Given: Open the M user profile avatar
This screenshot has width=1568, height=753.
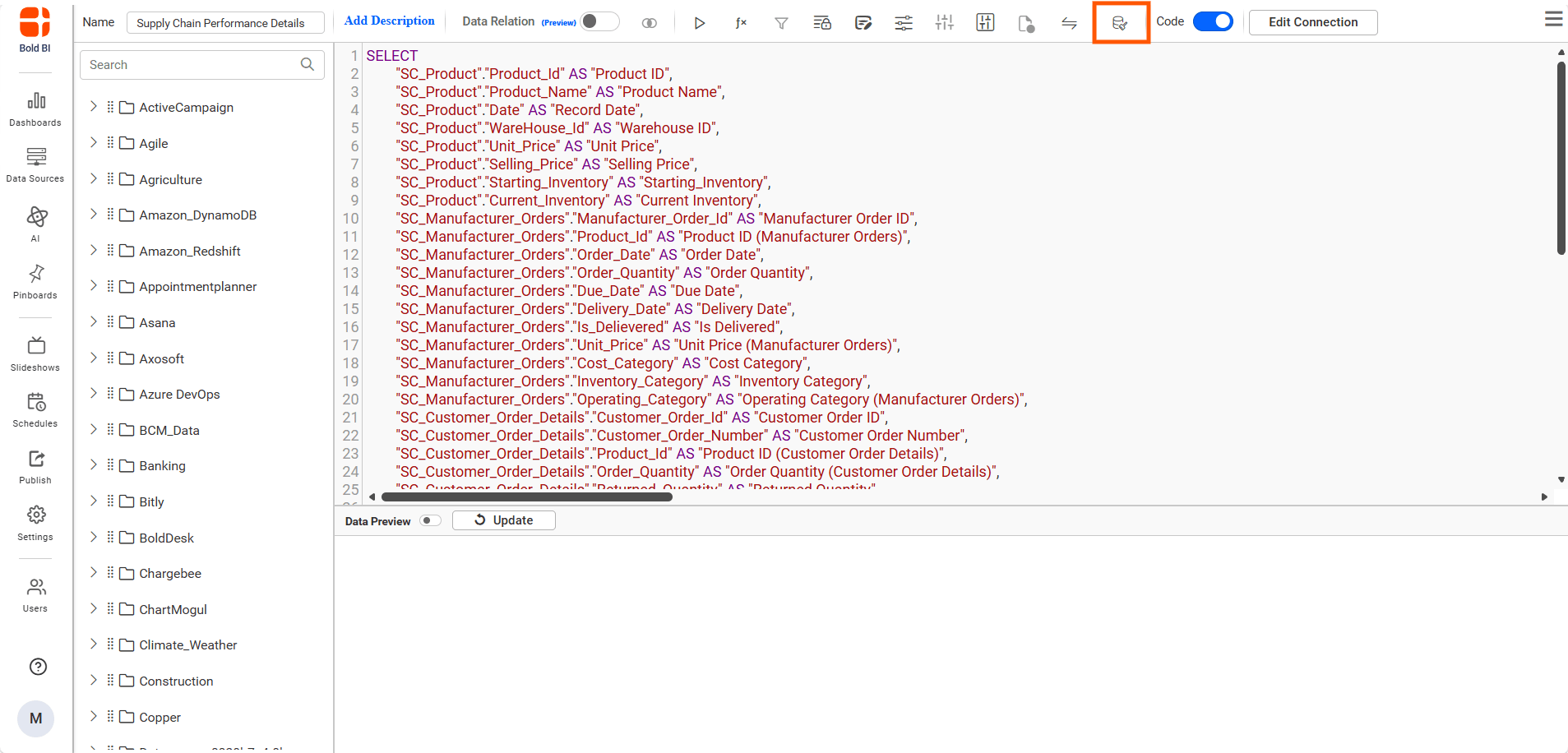Looking at the screenshot, I should pos(35,718).
